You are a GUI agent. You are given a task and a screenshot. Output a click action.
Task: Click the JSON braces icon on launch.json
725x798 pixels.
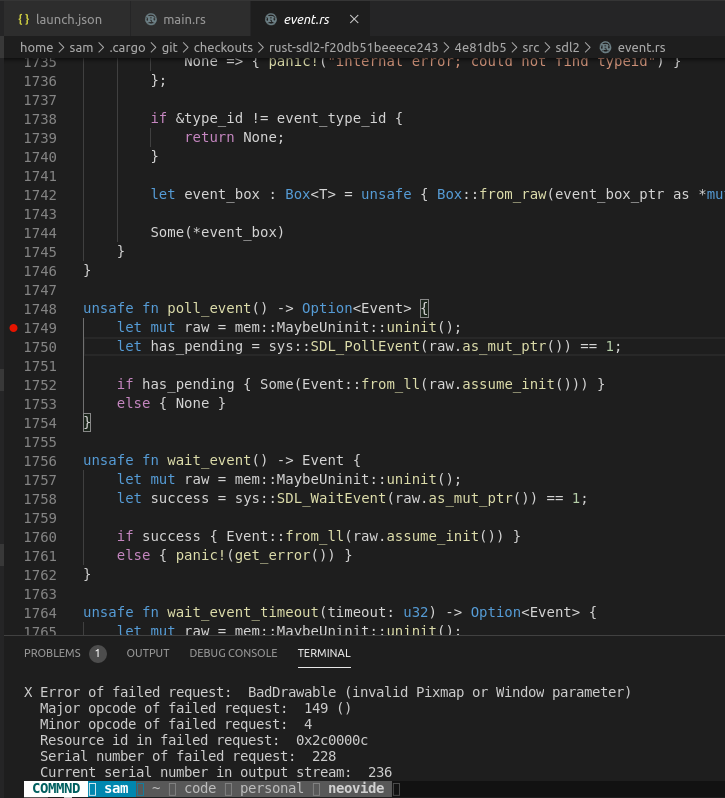point(23,19)
